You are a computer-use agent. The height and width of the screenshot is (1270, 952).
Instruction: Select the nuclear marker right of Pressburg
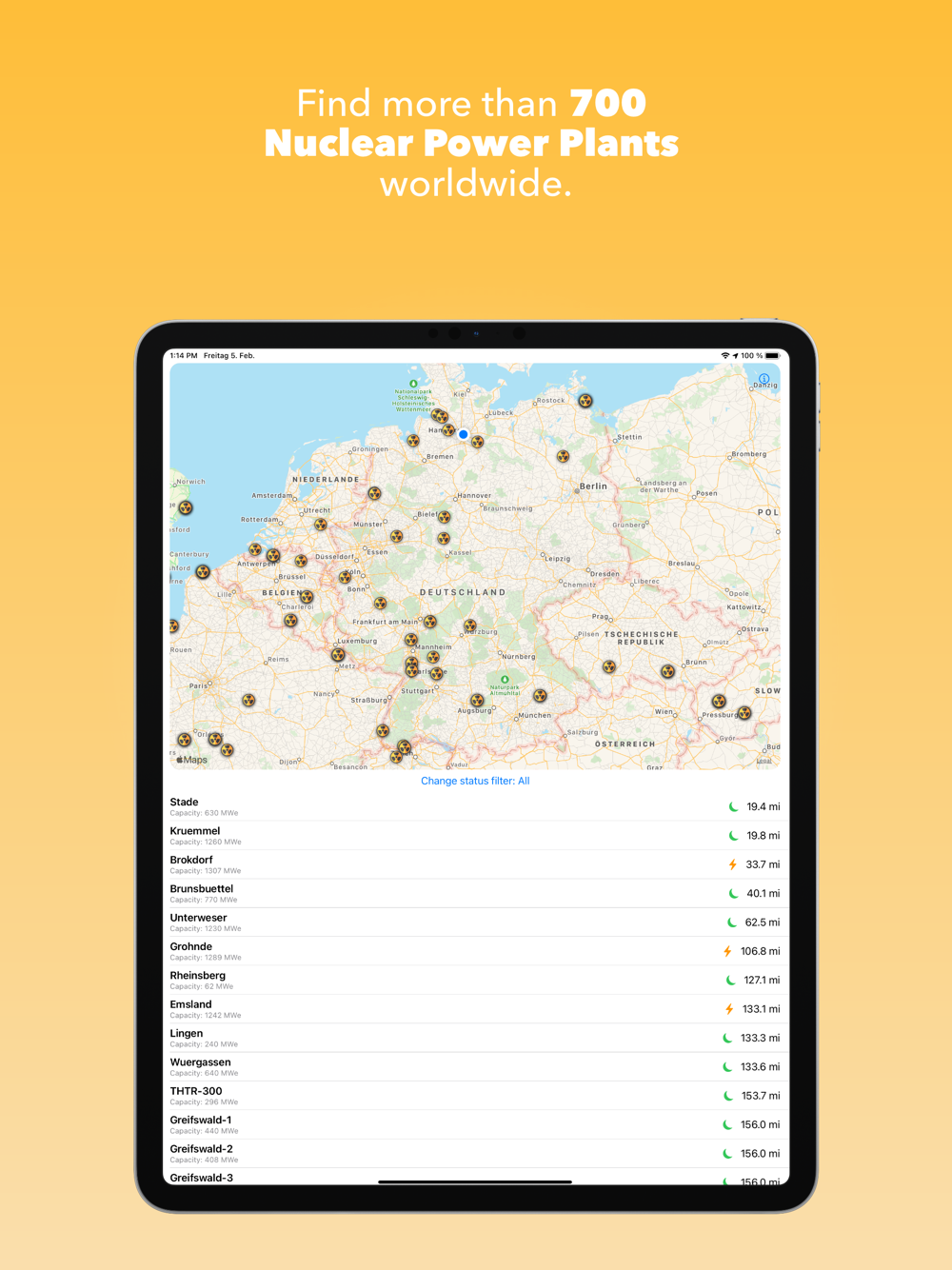(x=744, y=712)
